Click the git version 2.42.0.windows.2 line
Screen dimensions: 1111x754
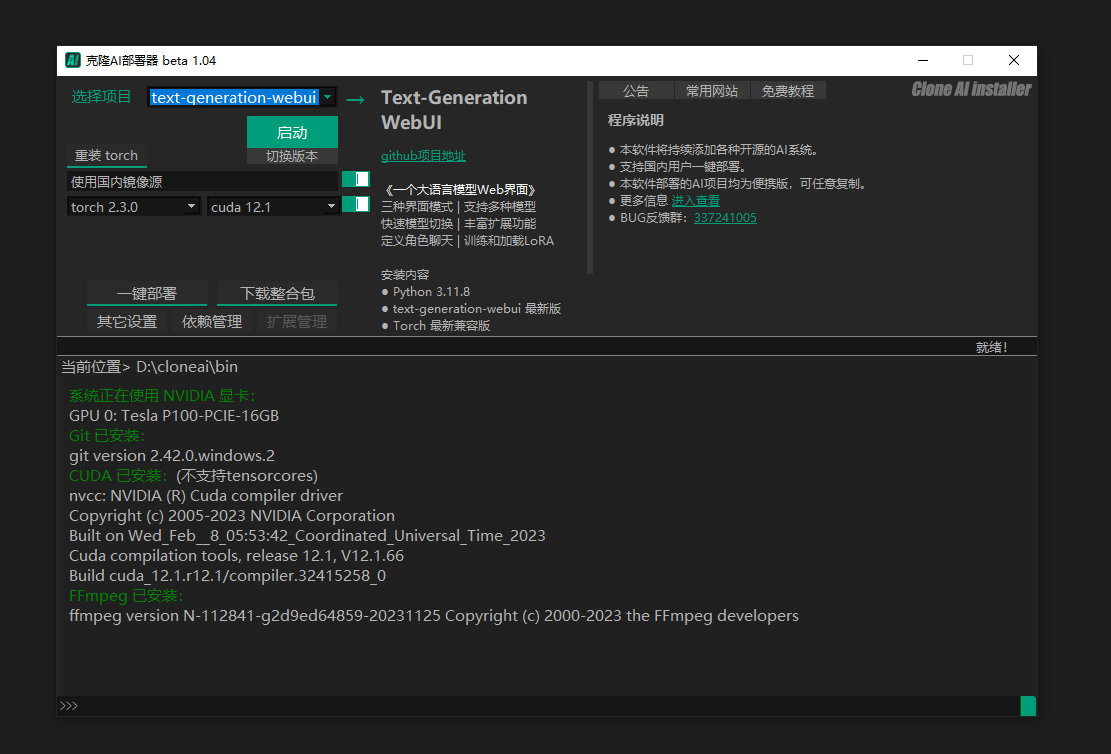(171, 456)
